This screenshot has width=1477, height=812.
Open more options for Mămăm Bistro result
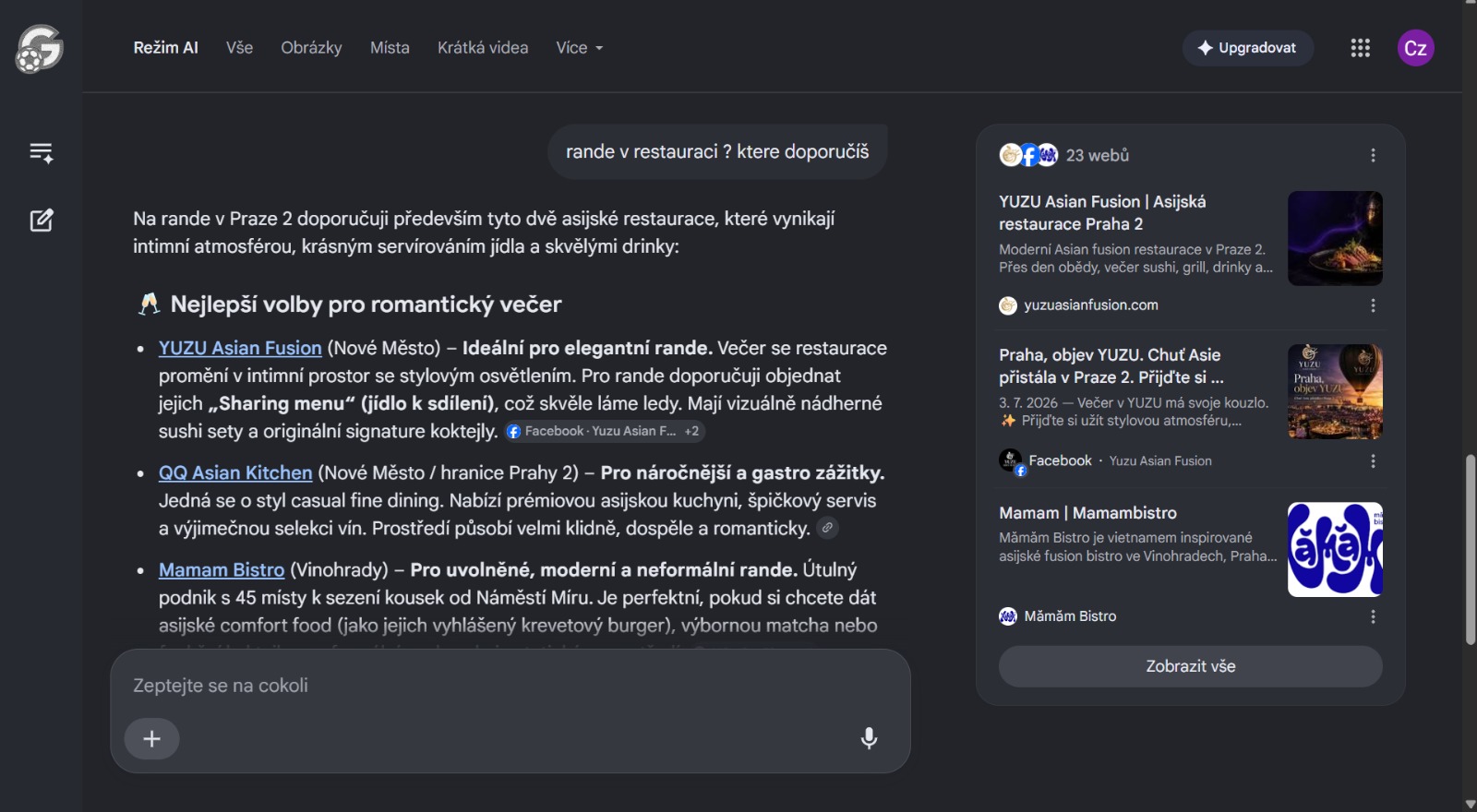pos(1373,616)
